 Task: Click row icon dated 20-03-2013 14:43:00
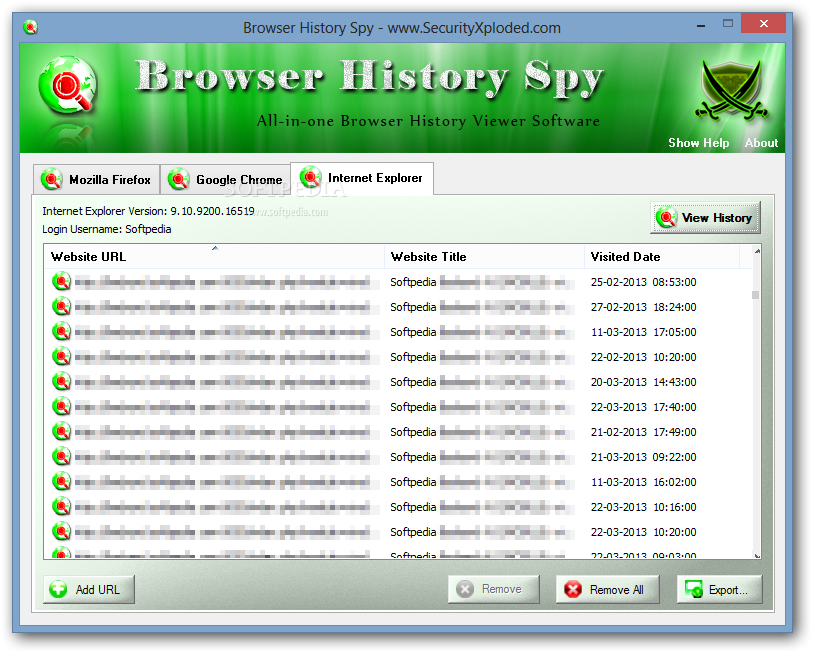[62, 382]
